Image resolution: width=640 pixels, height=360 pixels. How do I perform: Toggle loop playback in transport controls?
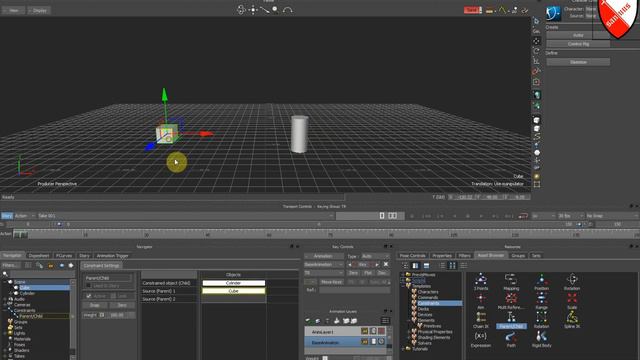[523, 216]
